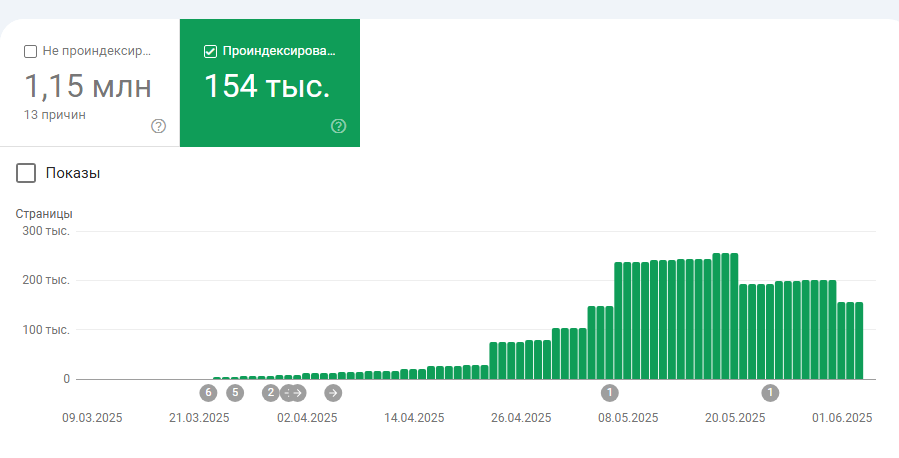Click the 'Страницы' axis title

click(44, 214)
